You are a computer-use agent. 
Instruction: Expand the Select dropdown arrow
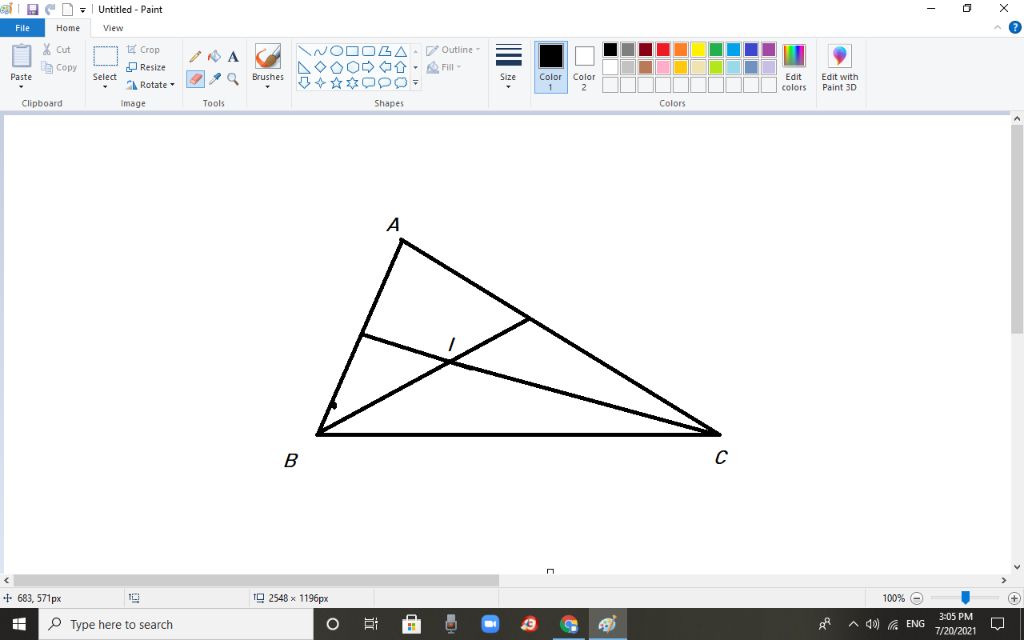[x=104, y=87]
